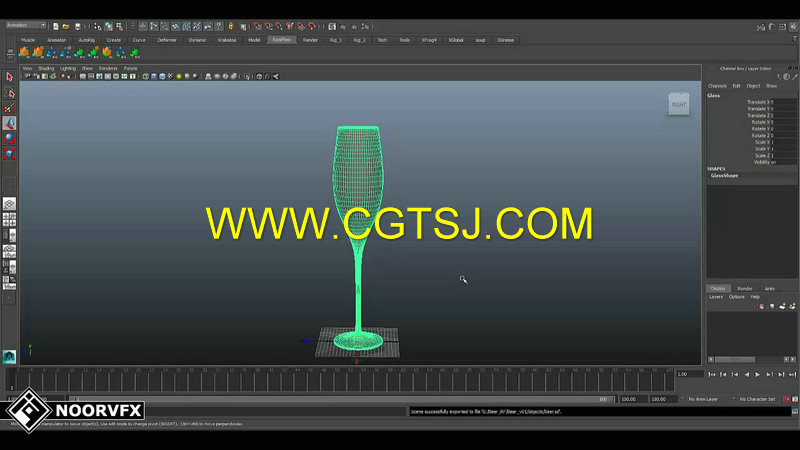Click the Save Scene icon

point(78,26)
